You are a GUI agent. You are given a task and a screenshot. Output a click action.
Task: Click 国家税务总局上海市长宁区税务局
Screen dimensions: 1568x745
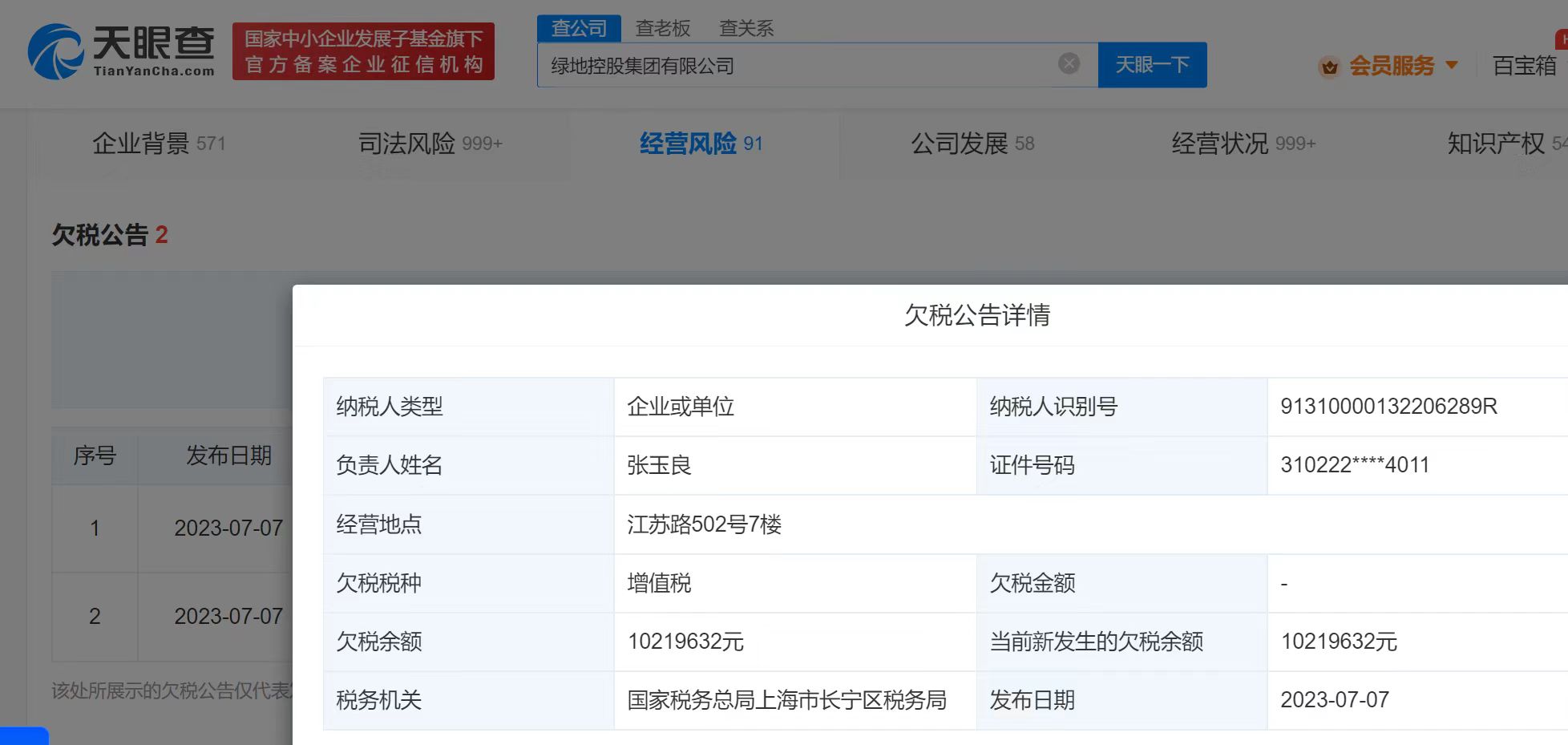click(x=786, y=700)
